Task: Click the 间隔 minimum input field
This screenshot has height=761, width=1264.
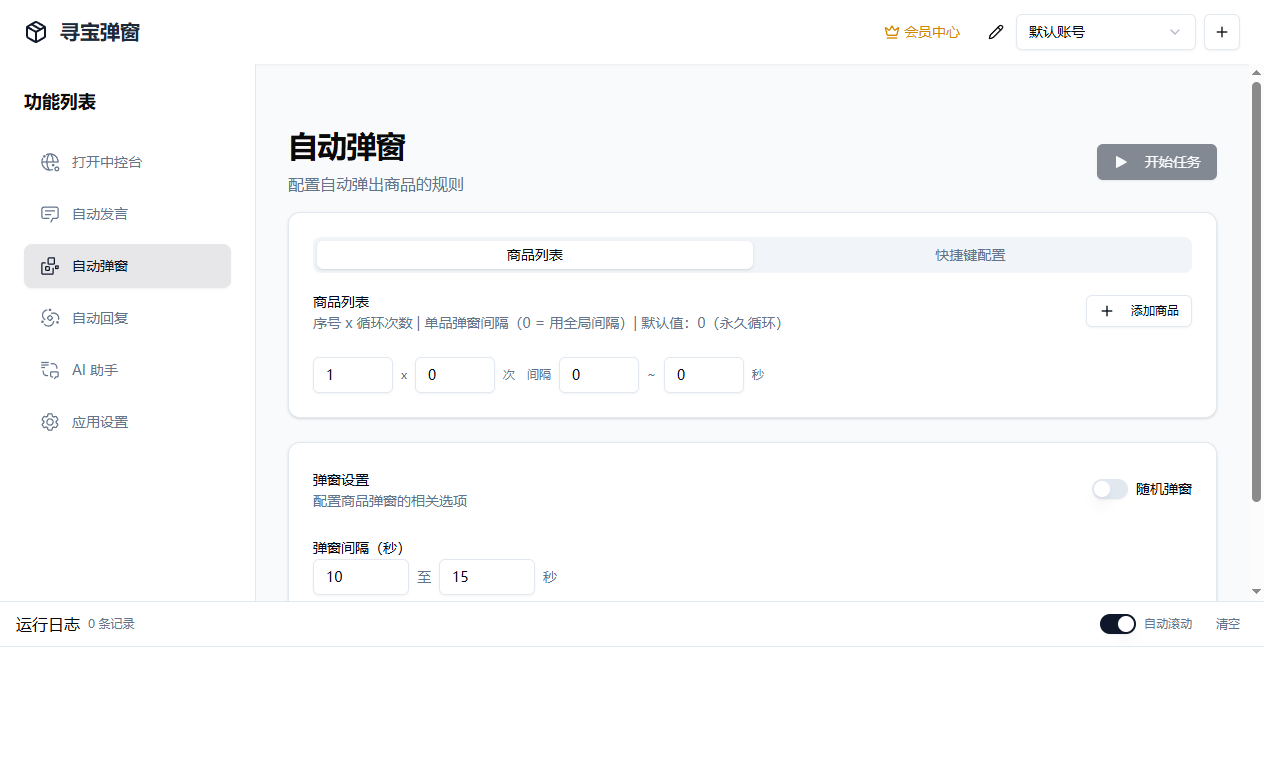Action: point(599,375)
